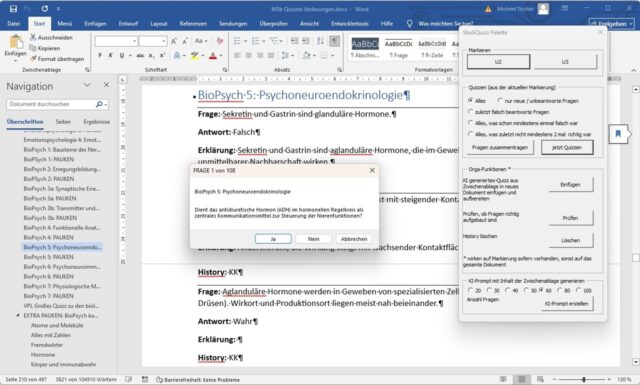This screenshot has height=385, width=640.
Task: Click the blue bookmark icon at document right edge
Action: [618, 134]
